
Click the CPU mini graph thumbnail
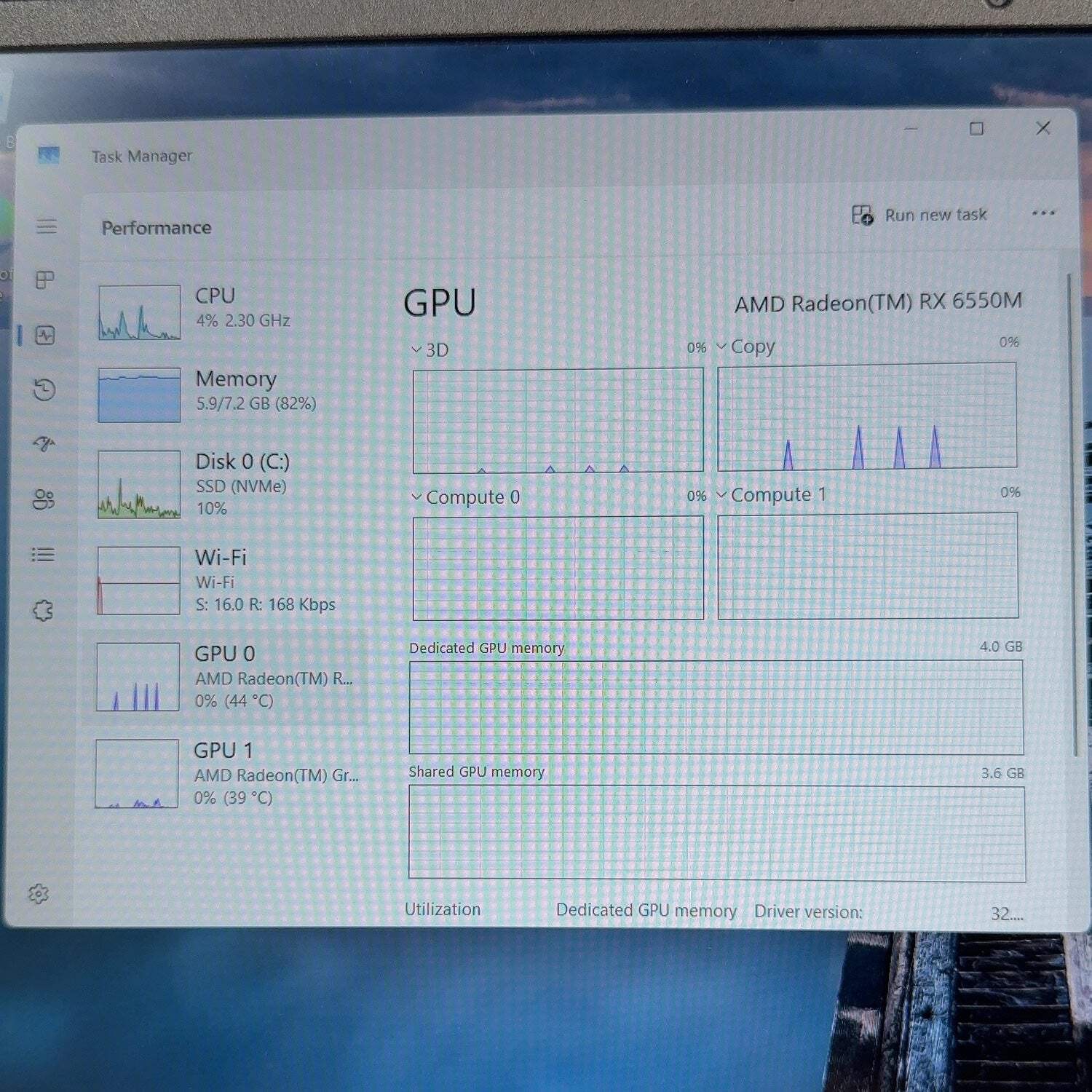[139, 312]
